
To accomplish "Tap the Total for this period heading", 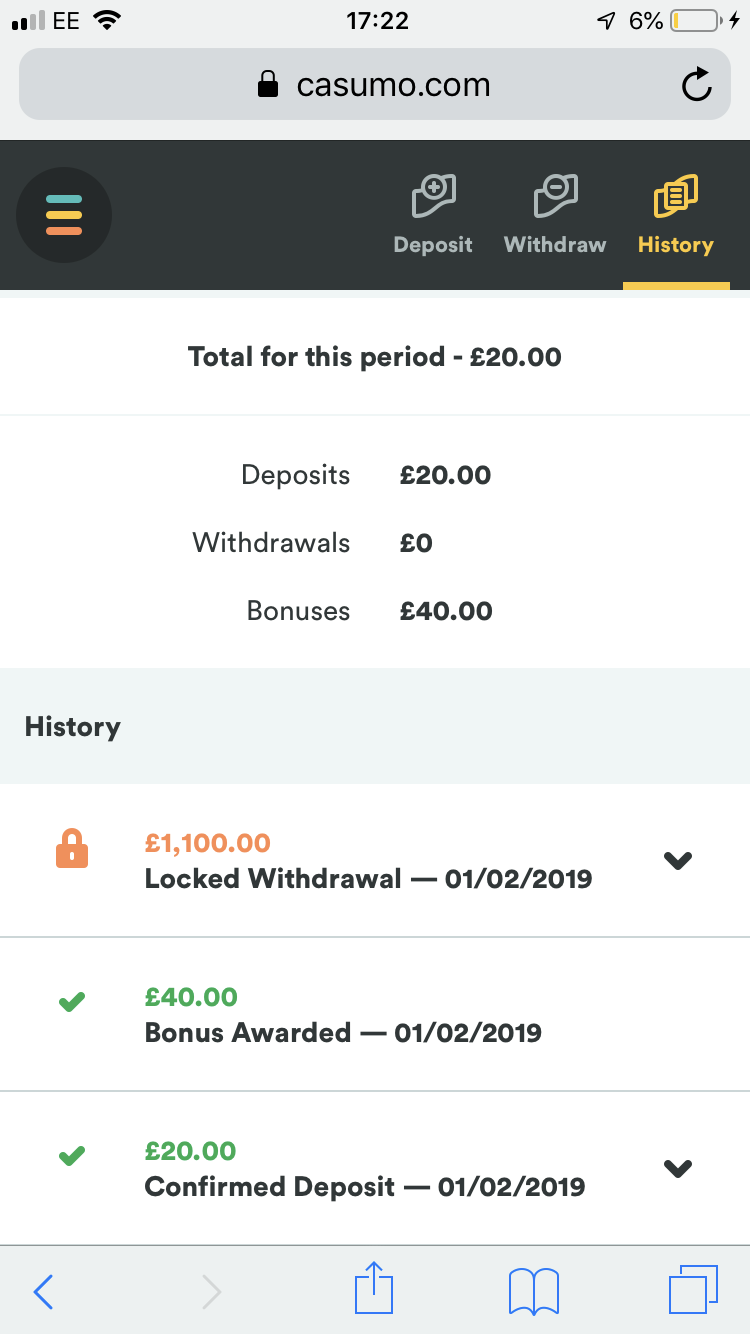I will [x=375, y=357].
